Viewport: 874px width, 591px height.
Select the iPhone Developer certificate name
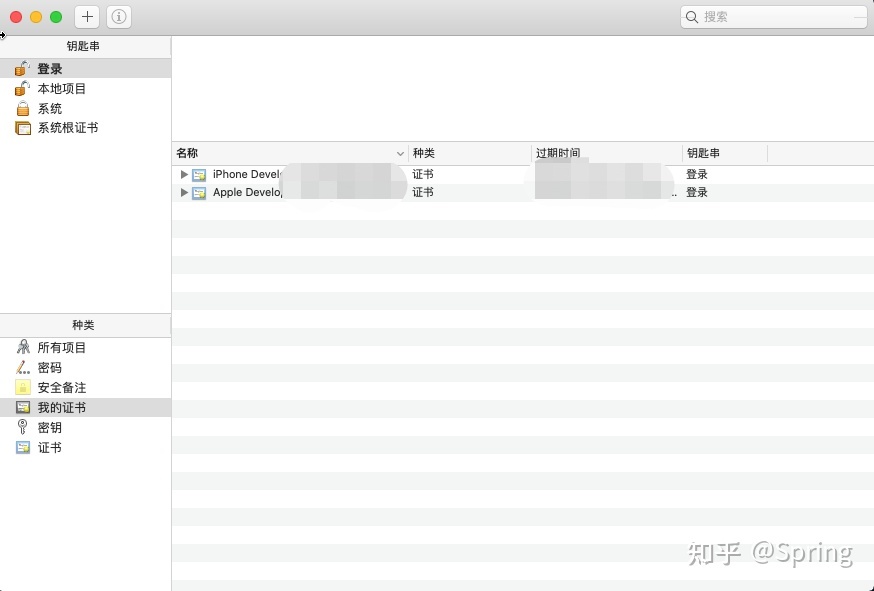pos(247,175)
